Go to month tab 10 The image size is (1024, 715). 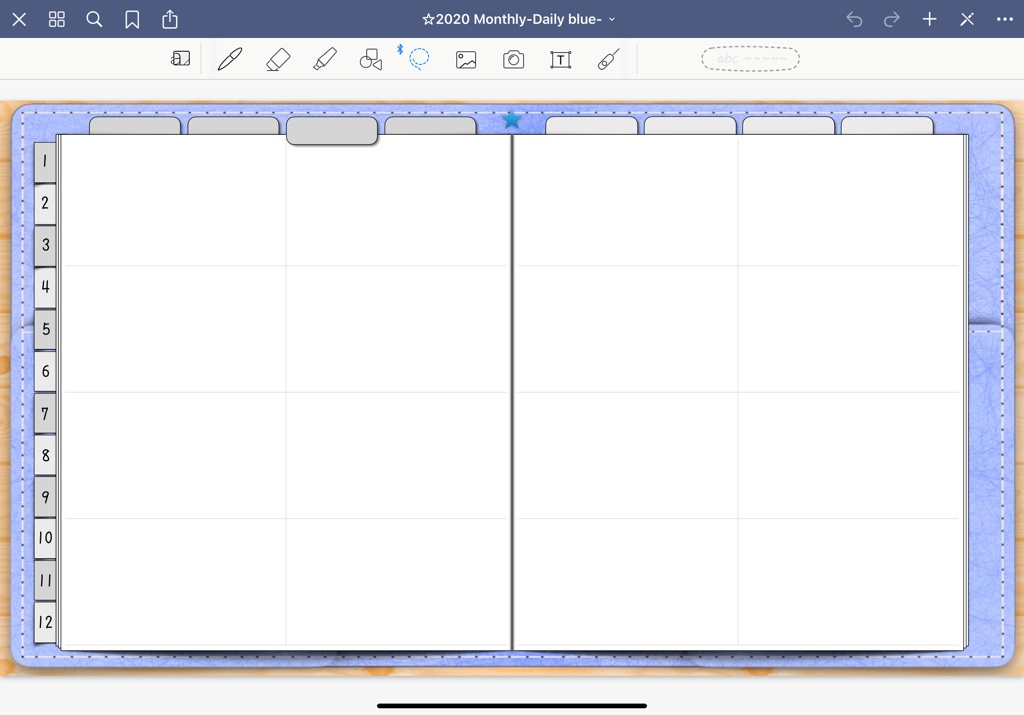tap(44, 538)
